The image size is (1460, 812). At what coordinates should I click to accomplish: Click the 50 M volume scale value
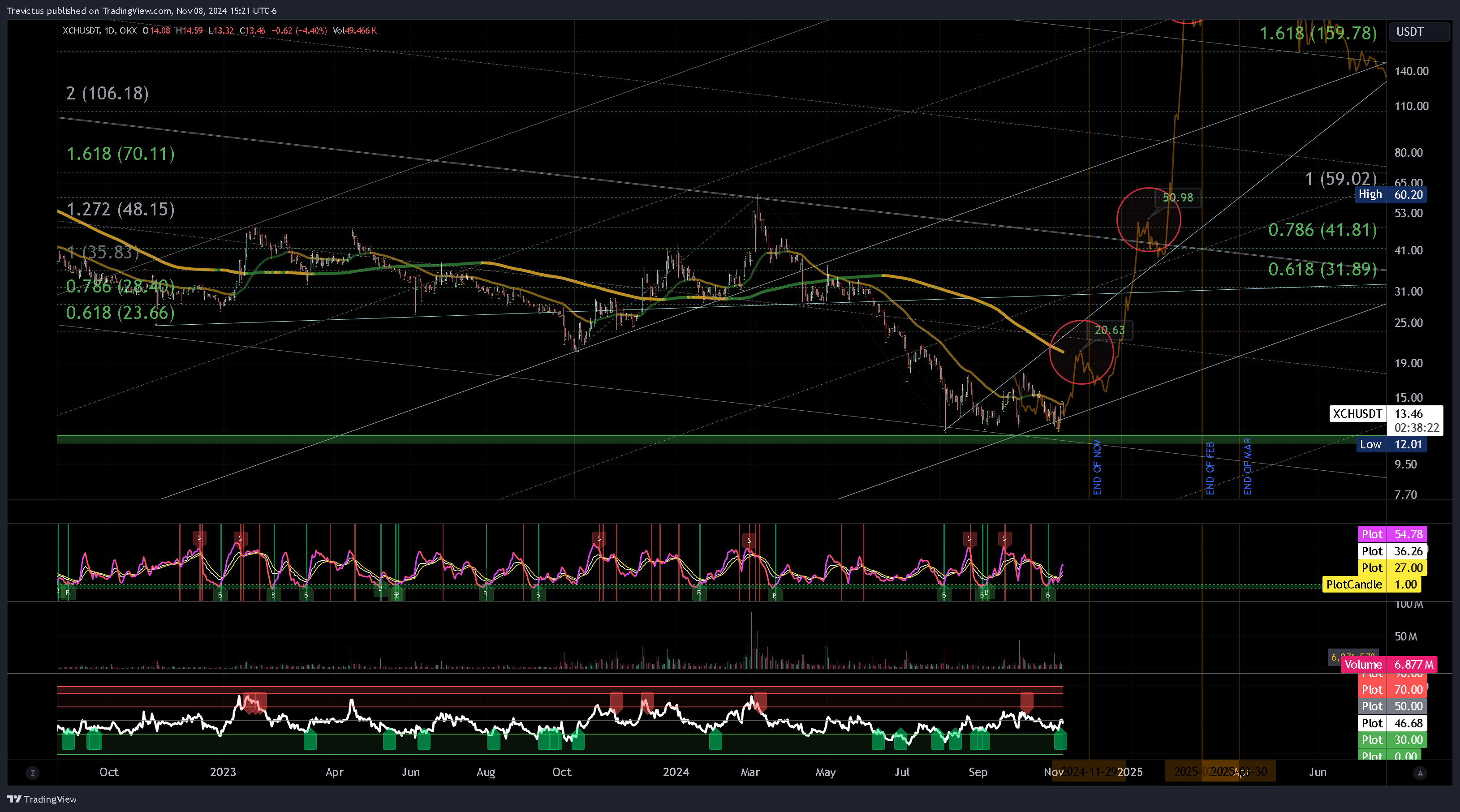coord(1406,636)
